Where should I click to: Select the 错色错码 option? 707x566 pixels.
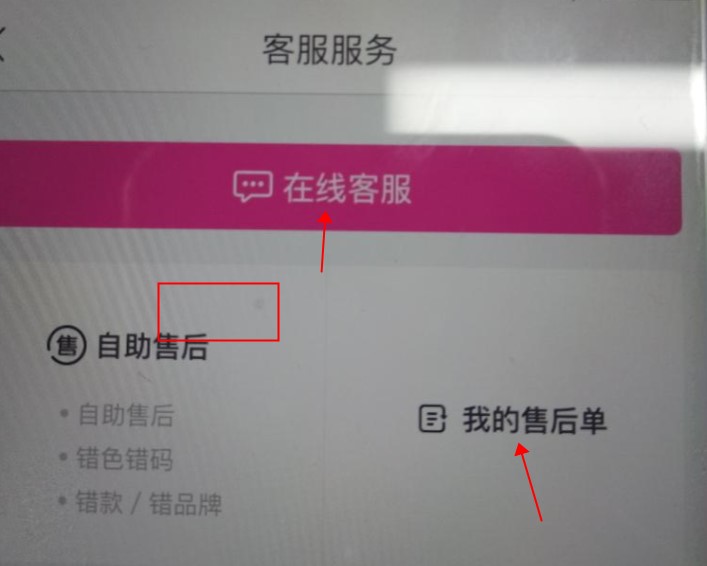(x=124, y=459)
